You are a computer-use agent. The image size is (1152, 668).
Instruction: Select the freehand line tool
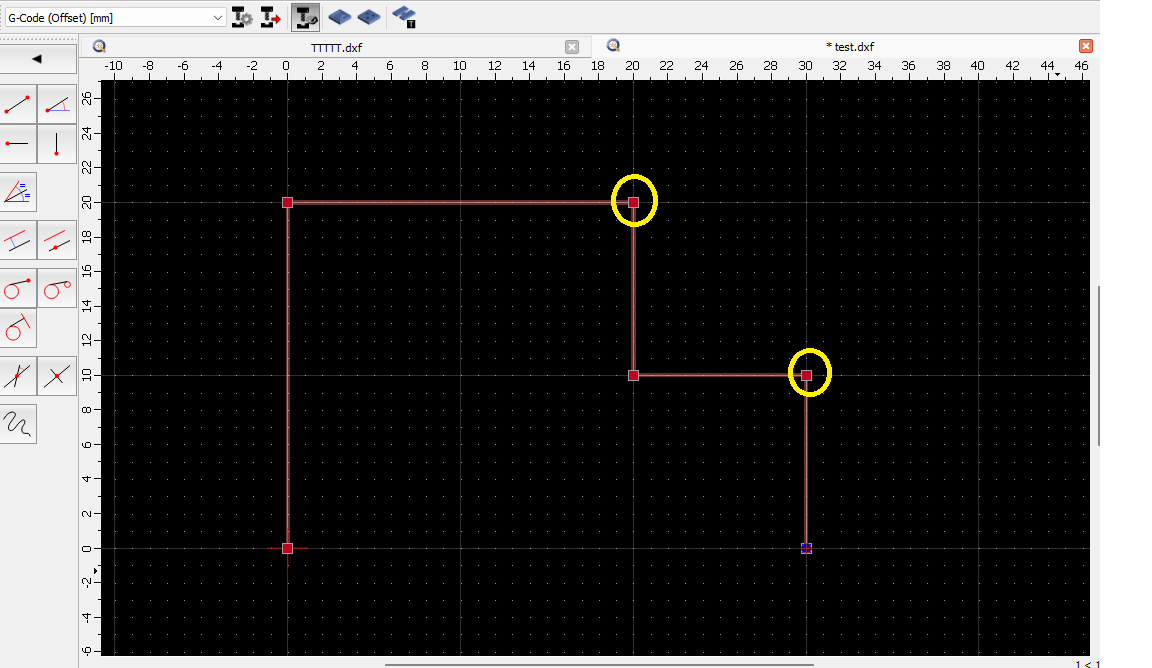click(19, 424)
